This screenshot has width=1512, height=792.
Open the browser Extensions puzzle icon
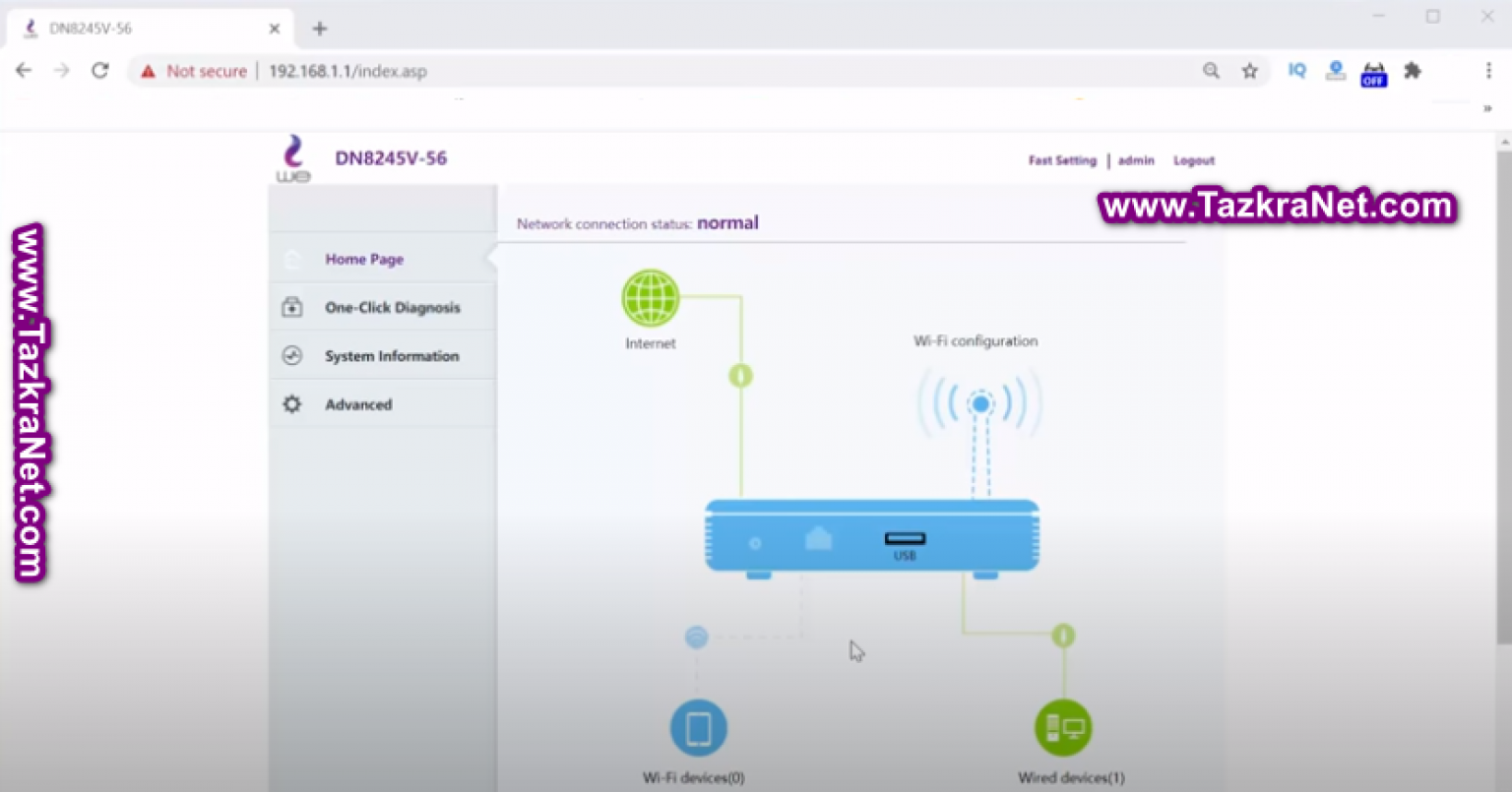(1413, 71)
